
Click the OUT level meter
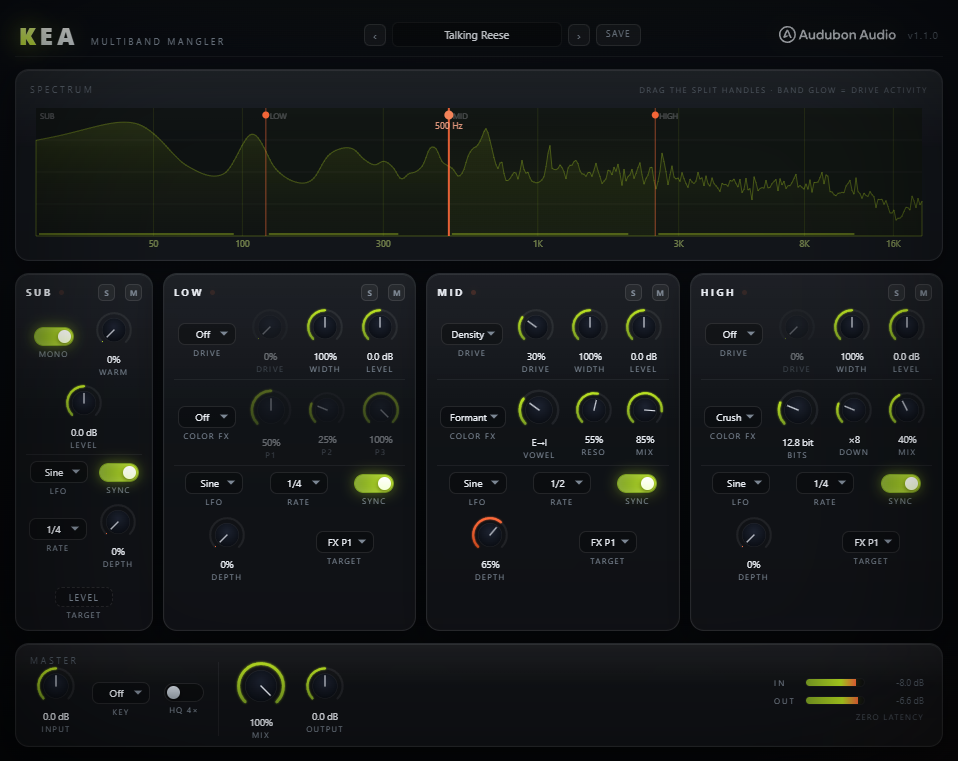click(x=832, y=701)
